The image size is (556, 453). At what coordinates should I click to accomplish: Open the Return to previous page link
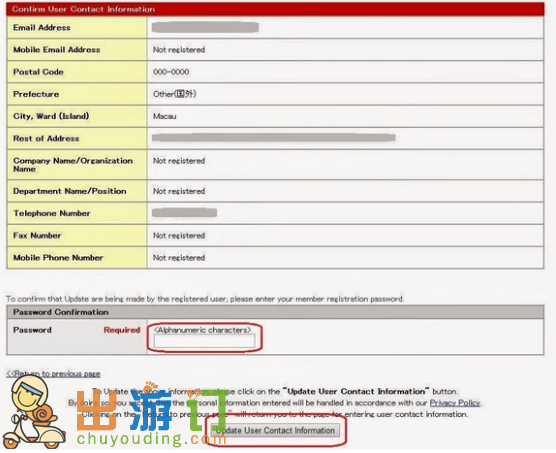coord(54,374)
